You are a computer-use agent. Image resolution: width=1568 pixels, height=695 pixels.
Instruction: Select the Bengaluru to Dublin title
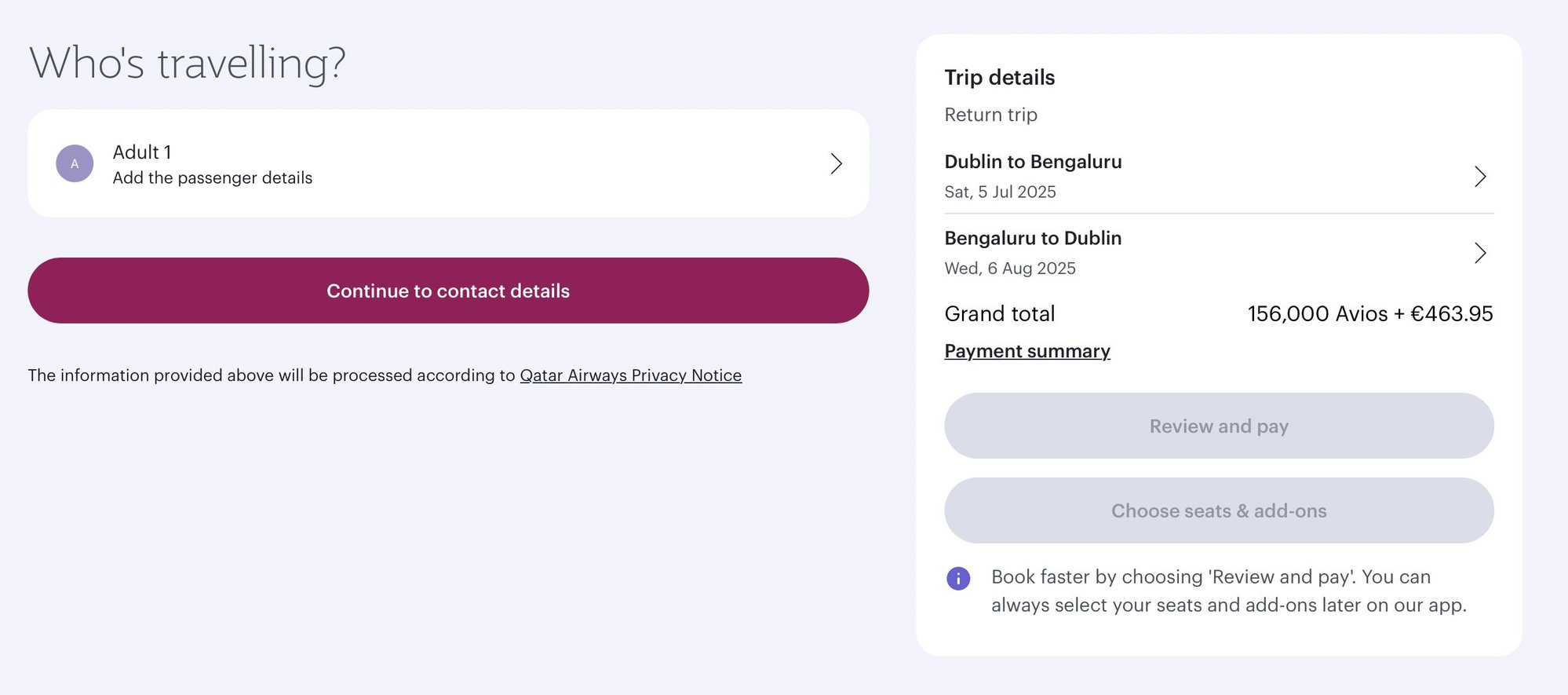[1033, 238]
